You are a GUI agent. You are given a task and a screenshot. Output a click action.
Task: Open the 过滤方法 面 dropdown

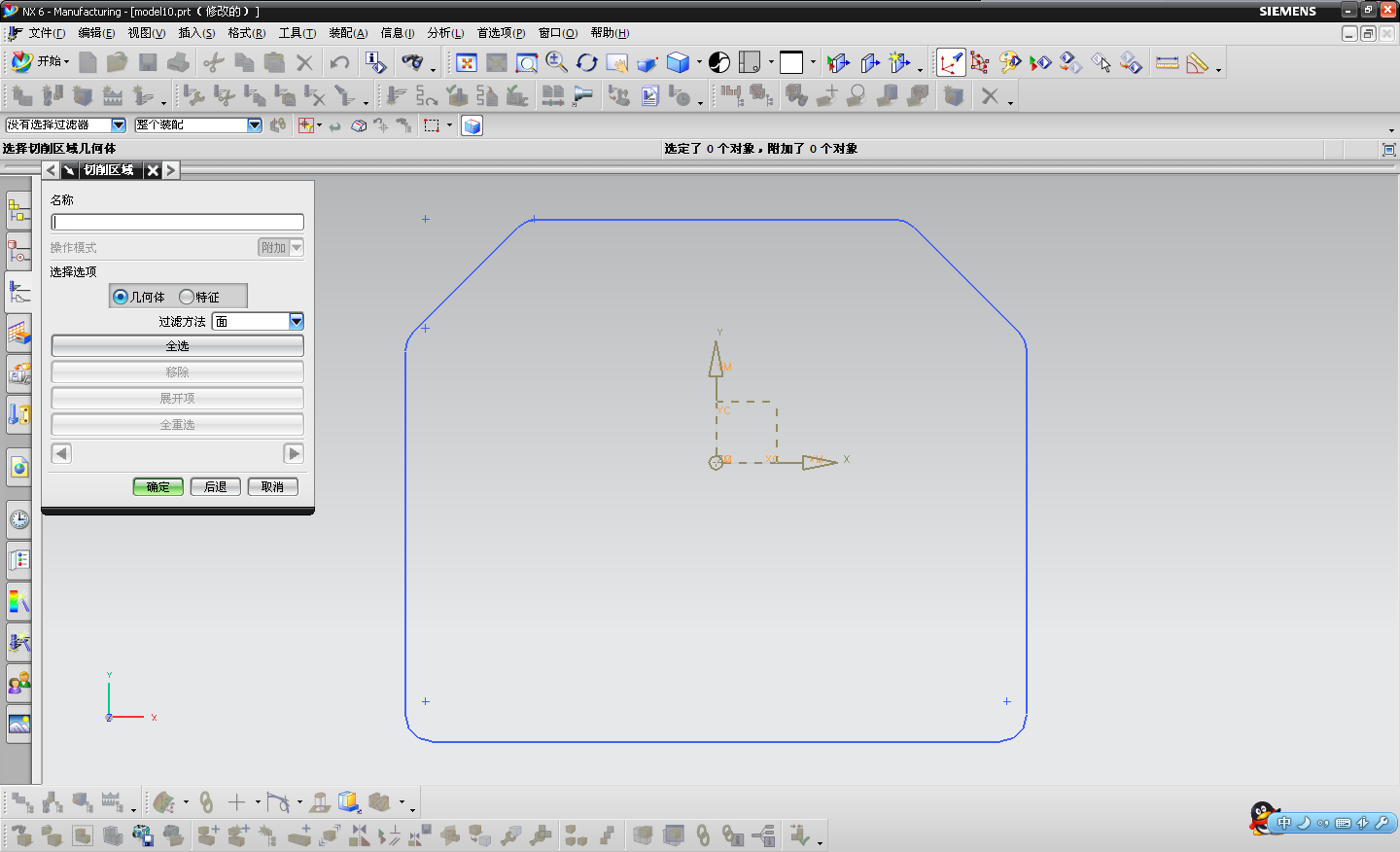tap(259, 321)
